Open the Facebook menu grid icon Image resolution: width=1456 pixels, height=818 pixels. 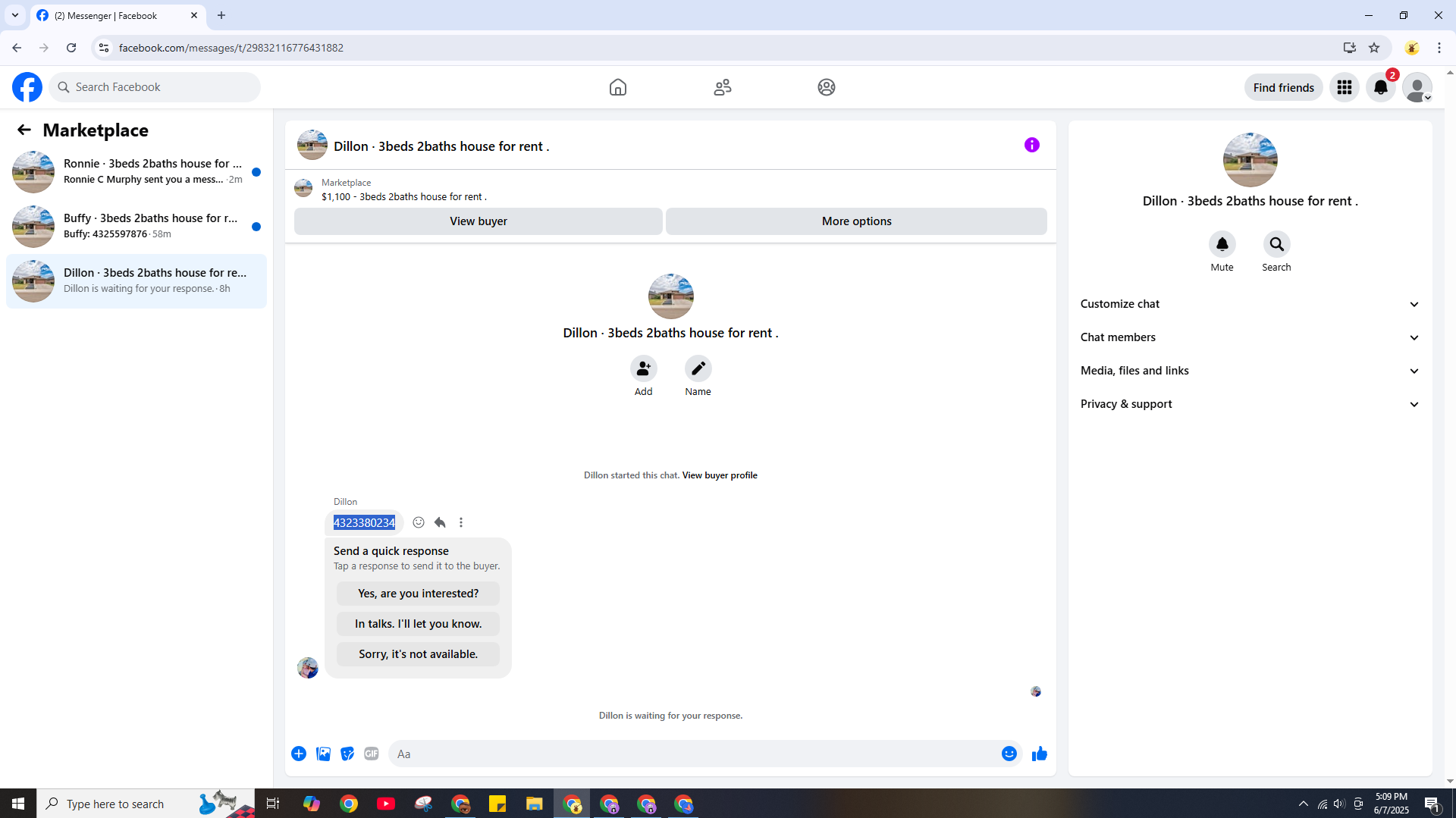click(x=1345, y=87)
